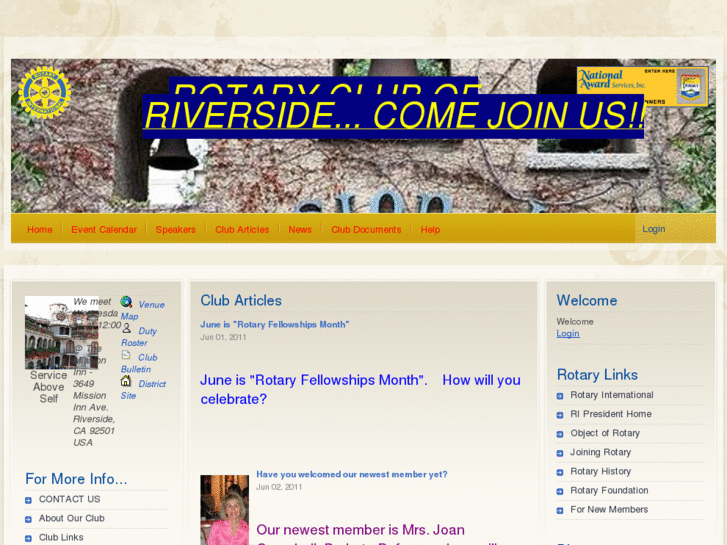Open the Object of Rotary link
Image resolution: width=727 pixels, height=545 pixels.
(605, 433)
